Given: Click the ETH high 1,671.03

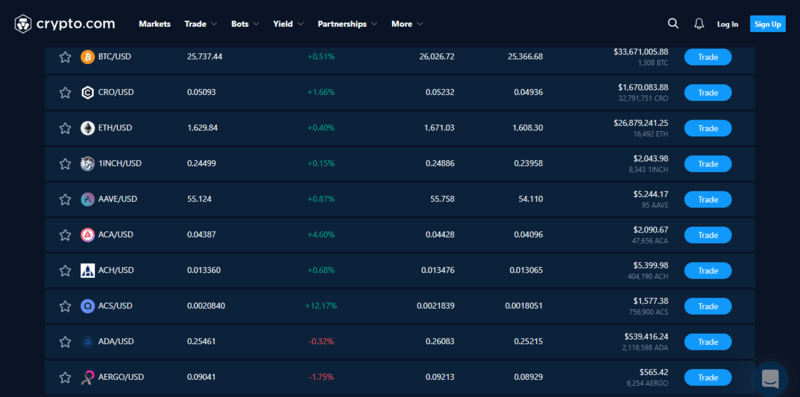Looking at the screenshot, I should (x=439, y=128).
